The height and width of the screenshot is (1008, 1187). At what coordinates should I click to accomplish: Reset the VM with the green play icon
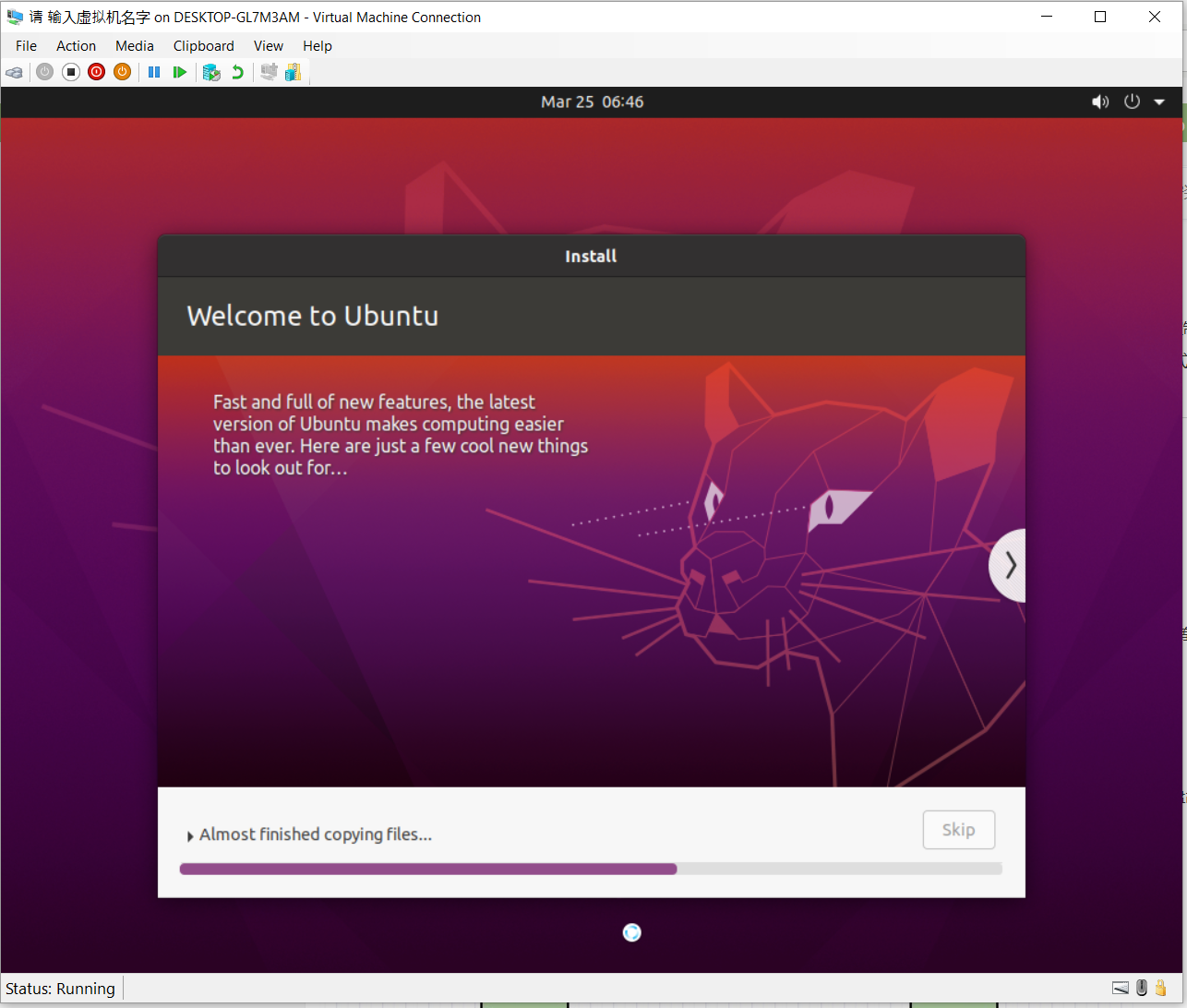[180, 72]
